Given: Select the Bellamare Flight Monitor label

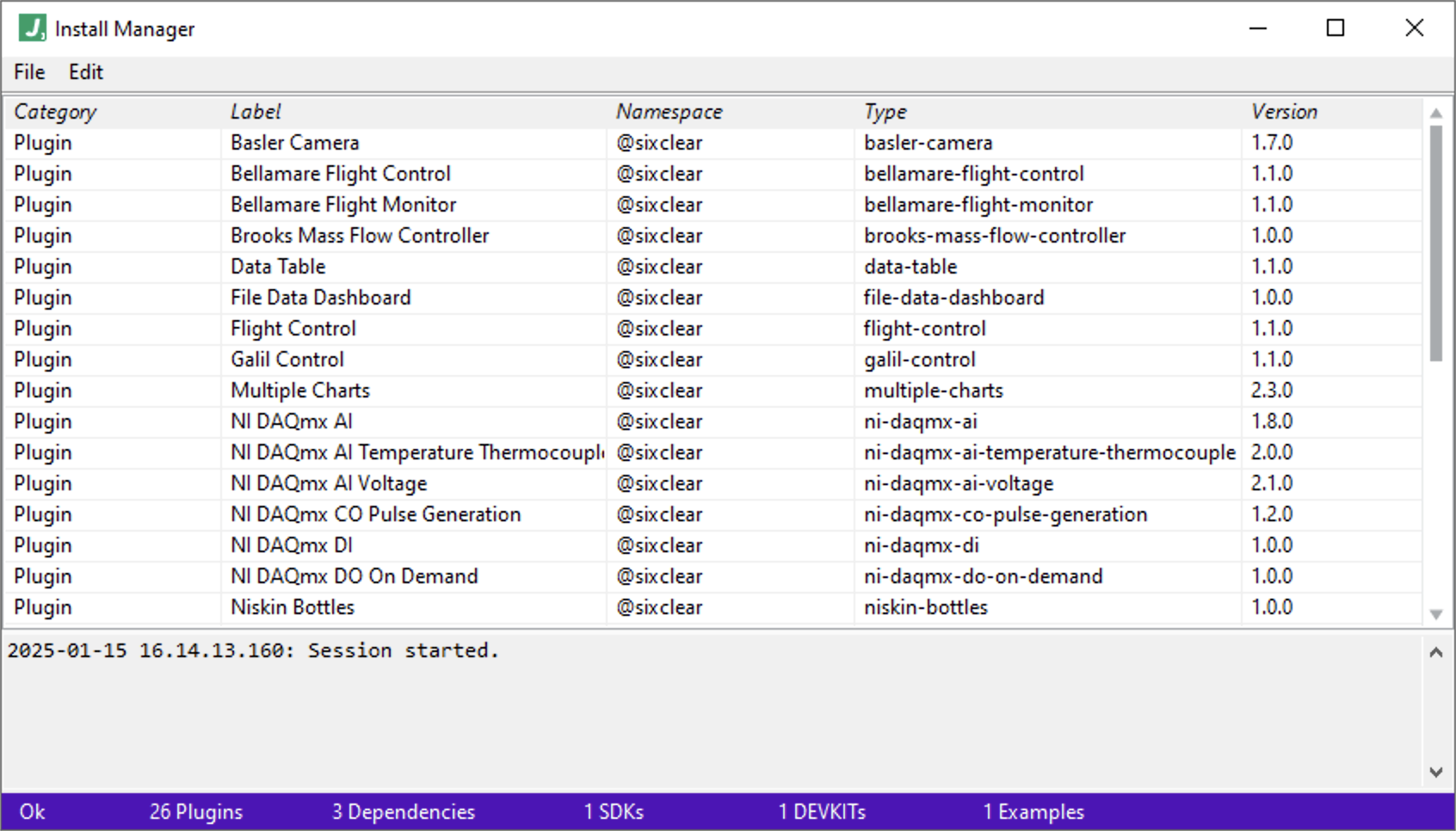Looking at the screenshot, I should [343, 205].
